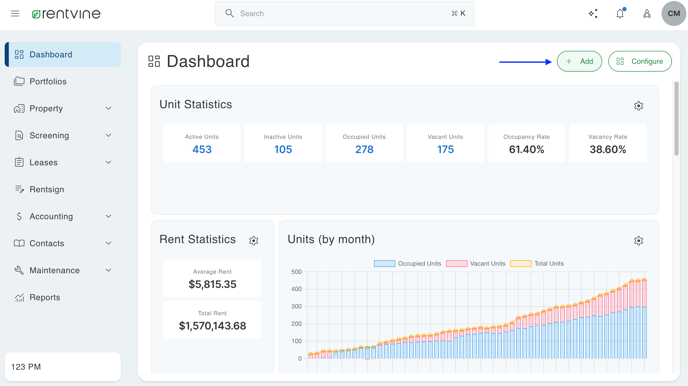The image size is (688, 386).
Task: Open the Occupied Units value 278
Action: click(x=364, y=150)
